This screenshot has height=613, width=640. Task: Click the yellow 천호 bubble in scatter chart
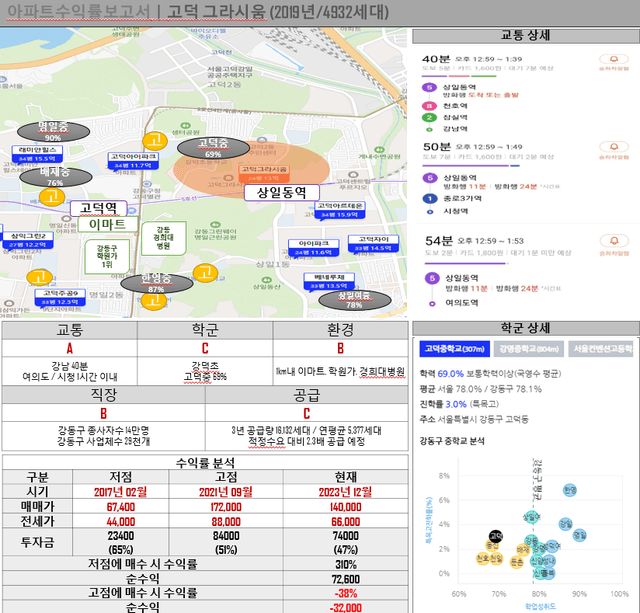coord(483,558)
